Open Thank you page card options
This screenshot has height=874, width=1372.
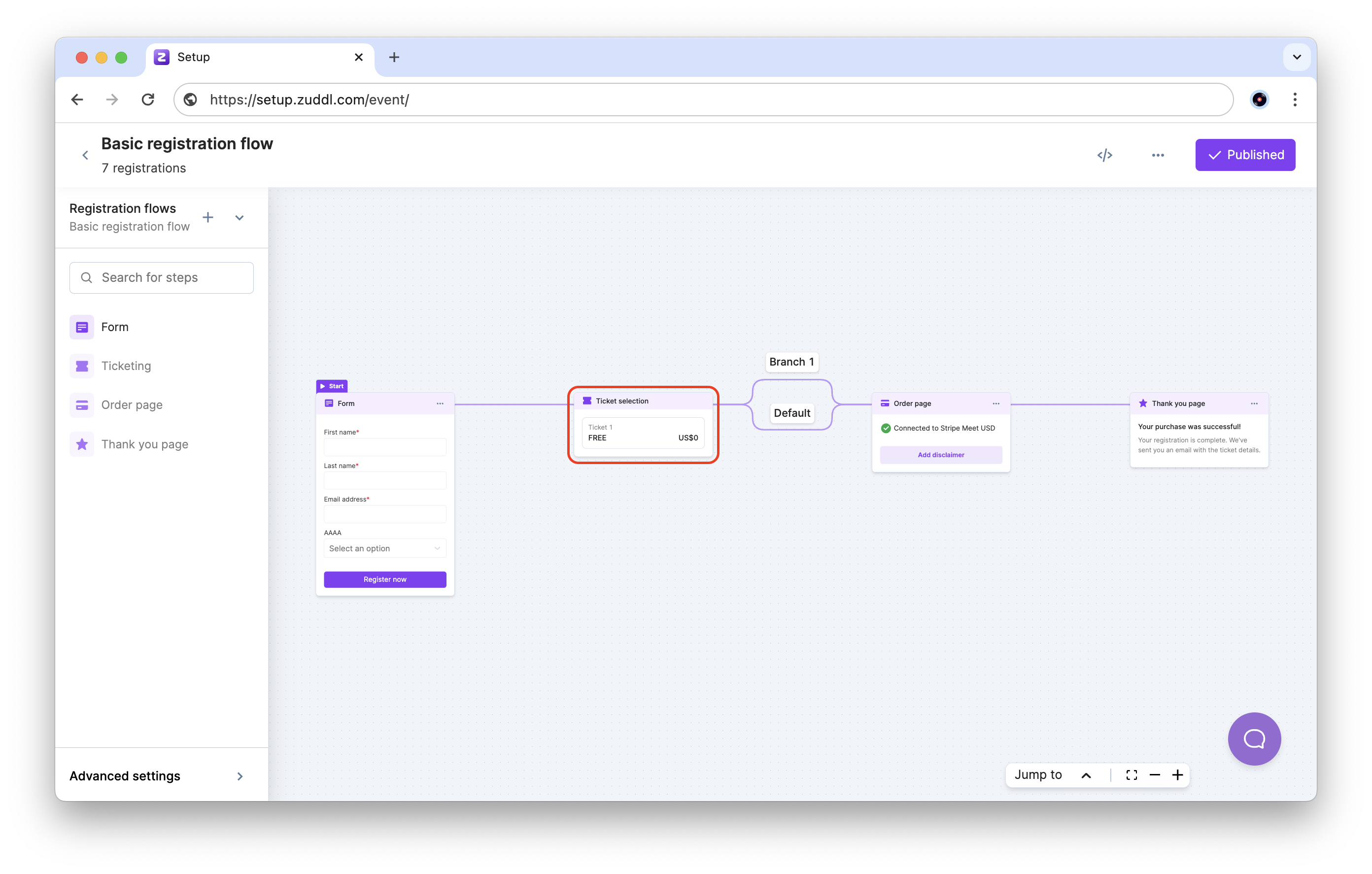point(1254,403)
